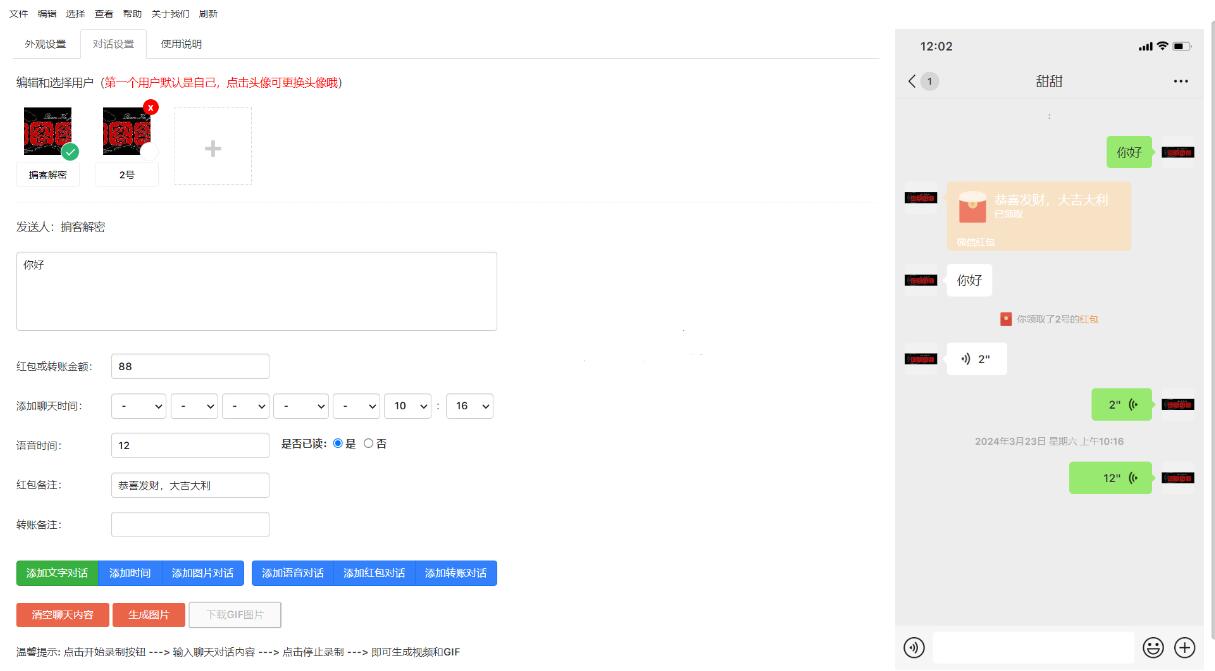This screenshot has width=1215, height=671.
Task: Click the back arrow in chat header
Action: 911,81
